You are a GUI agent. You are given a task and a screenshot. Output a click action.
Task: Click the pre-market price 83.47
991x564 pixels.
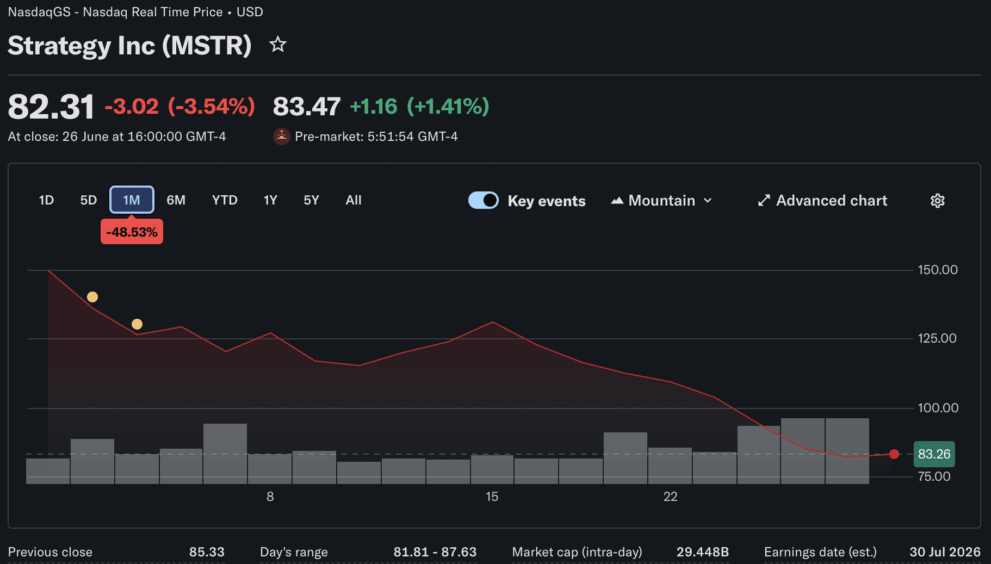307,106
